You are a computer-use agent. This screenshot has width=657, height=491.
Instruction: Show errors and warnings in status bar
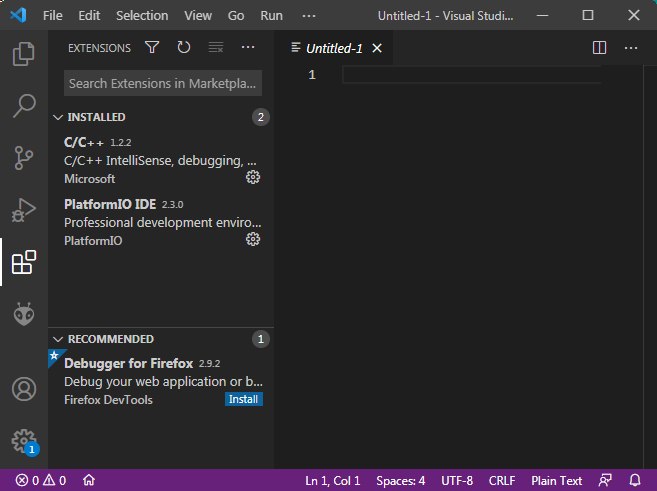pyautogui.click(x=41, y=480)
